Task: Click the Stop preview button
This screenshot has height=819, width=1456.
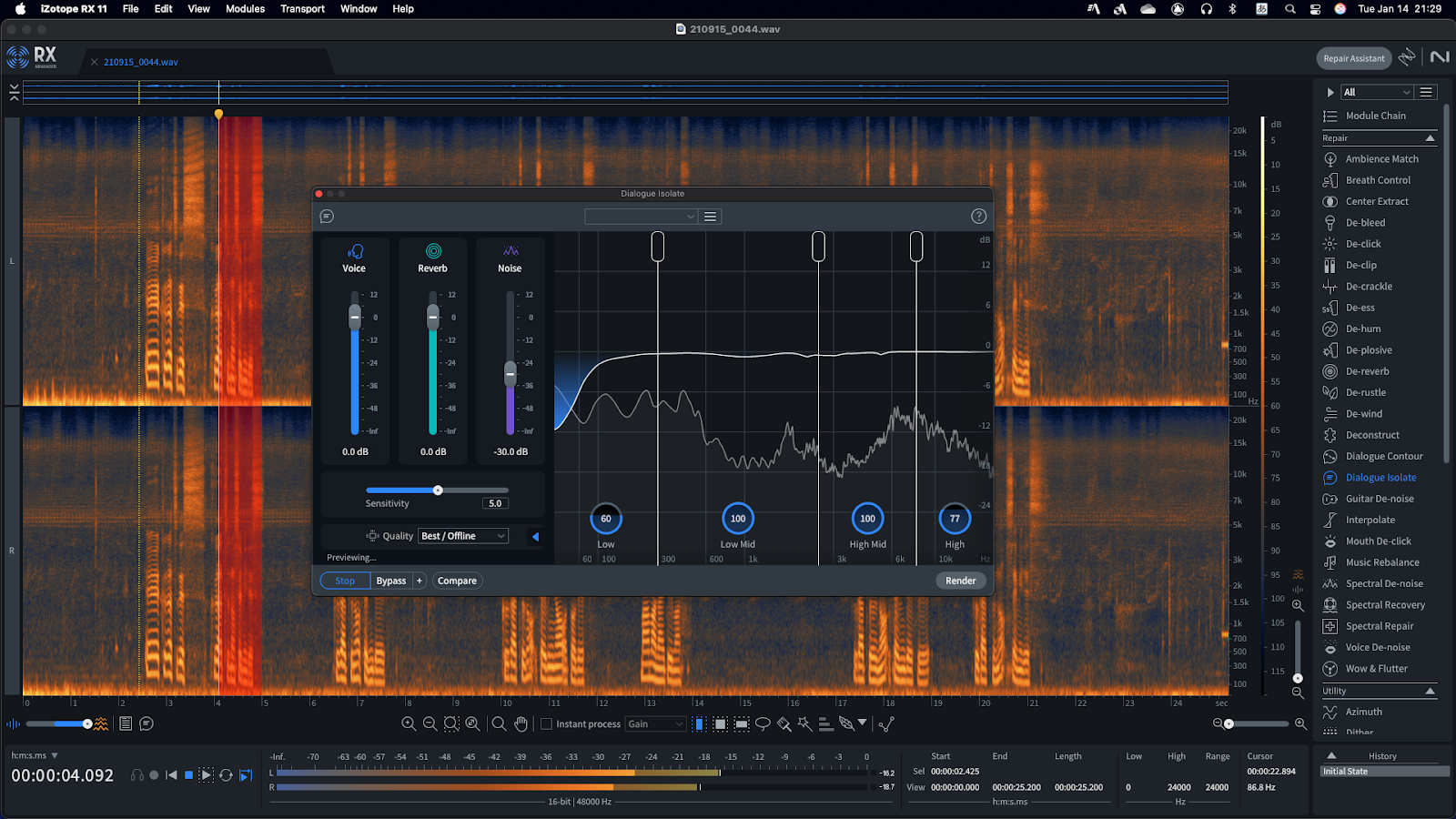Action: 345,581
